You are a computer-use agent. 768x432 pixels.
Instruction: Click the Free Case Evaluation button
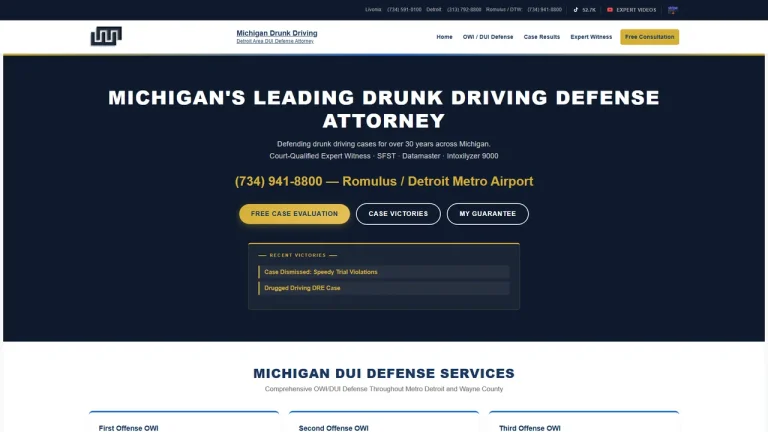(294, 214)
